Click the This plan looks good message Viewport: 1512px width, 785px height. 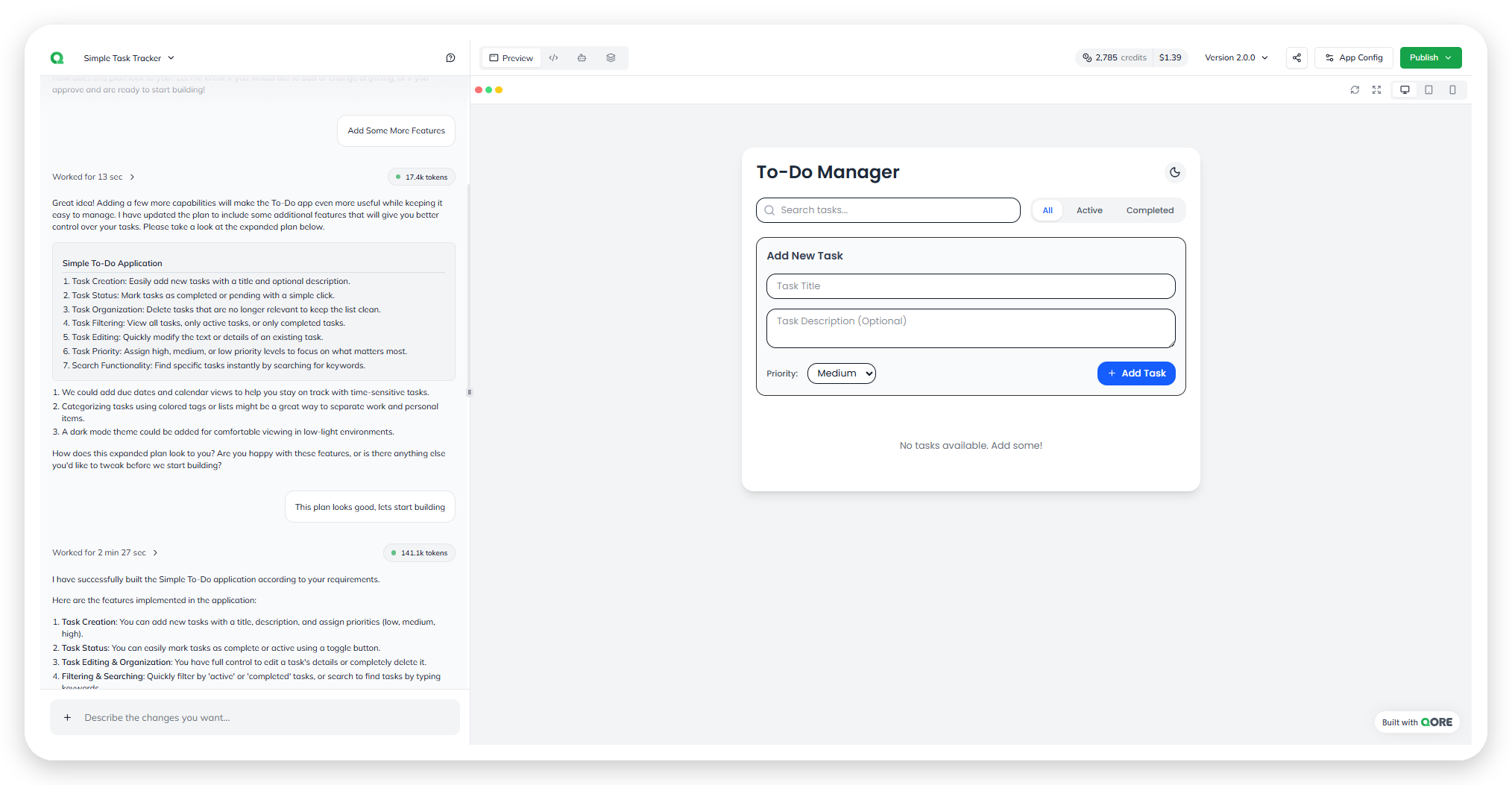pos(370,507)
